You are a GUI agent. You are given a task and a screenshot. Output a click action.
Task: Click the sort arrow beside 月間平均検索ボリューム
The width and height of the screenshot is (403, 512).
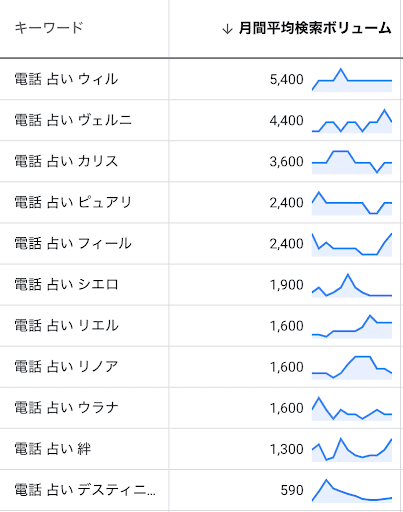[227, 29]
